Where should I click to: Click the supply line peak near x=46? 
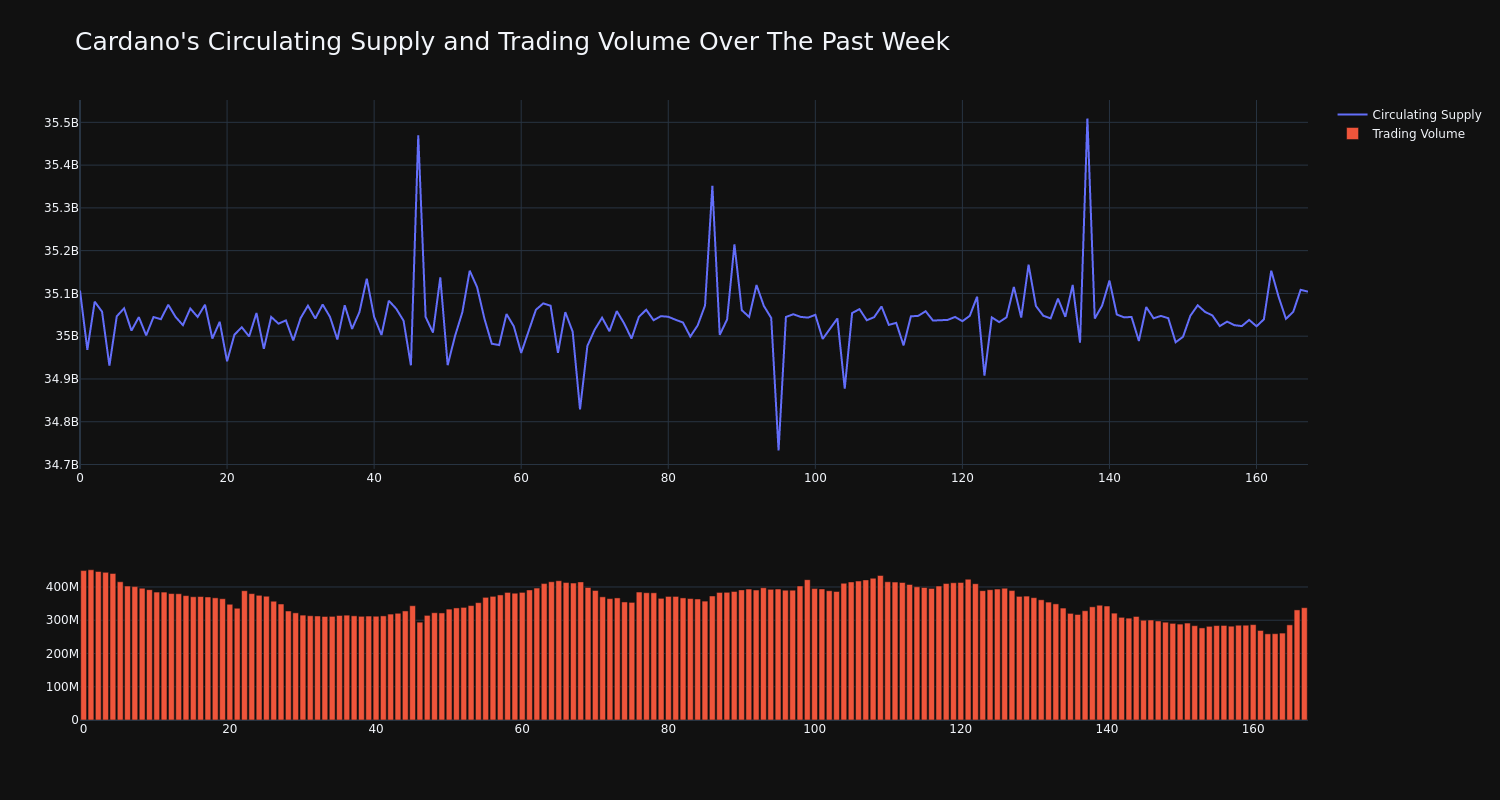pos(418,136)
